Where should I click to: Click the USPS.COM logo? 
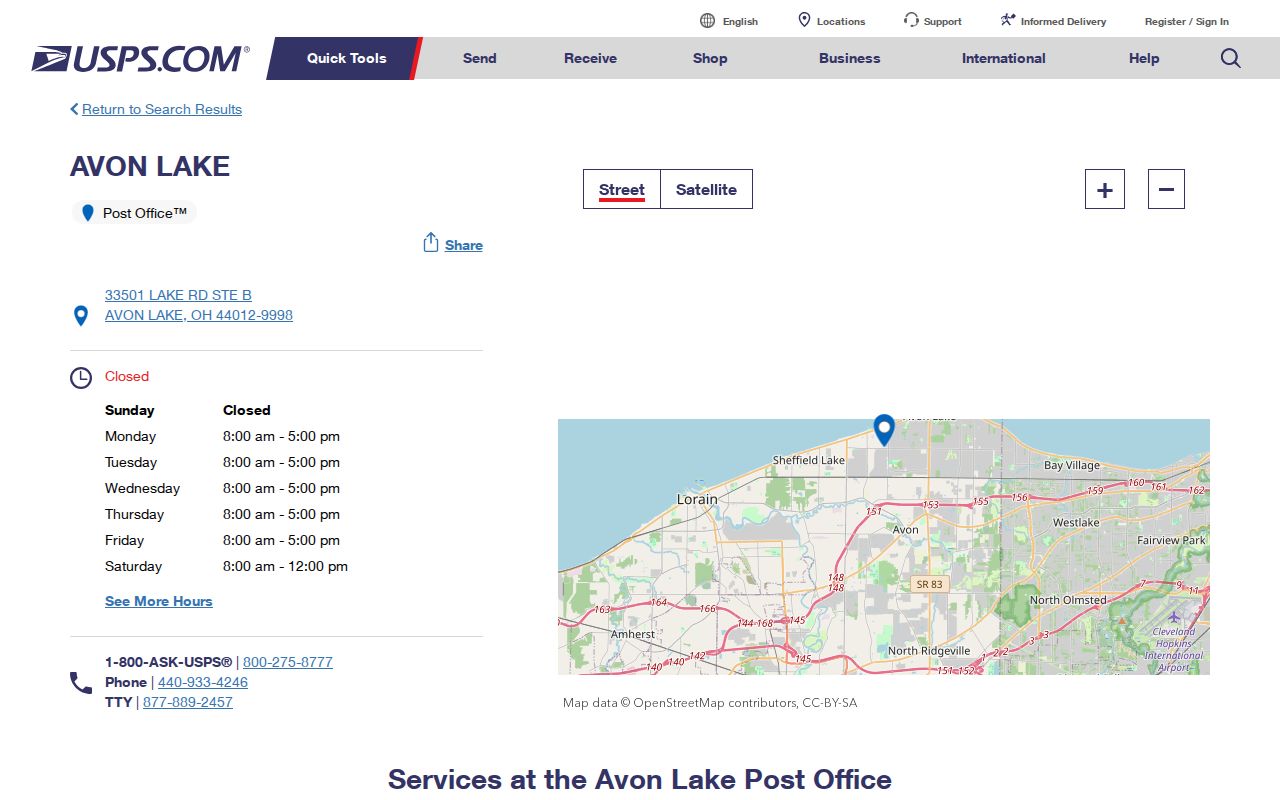tap(141, 58)
